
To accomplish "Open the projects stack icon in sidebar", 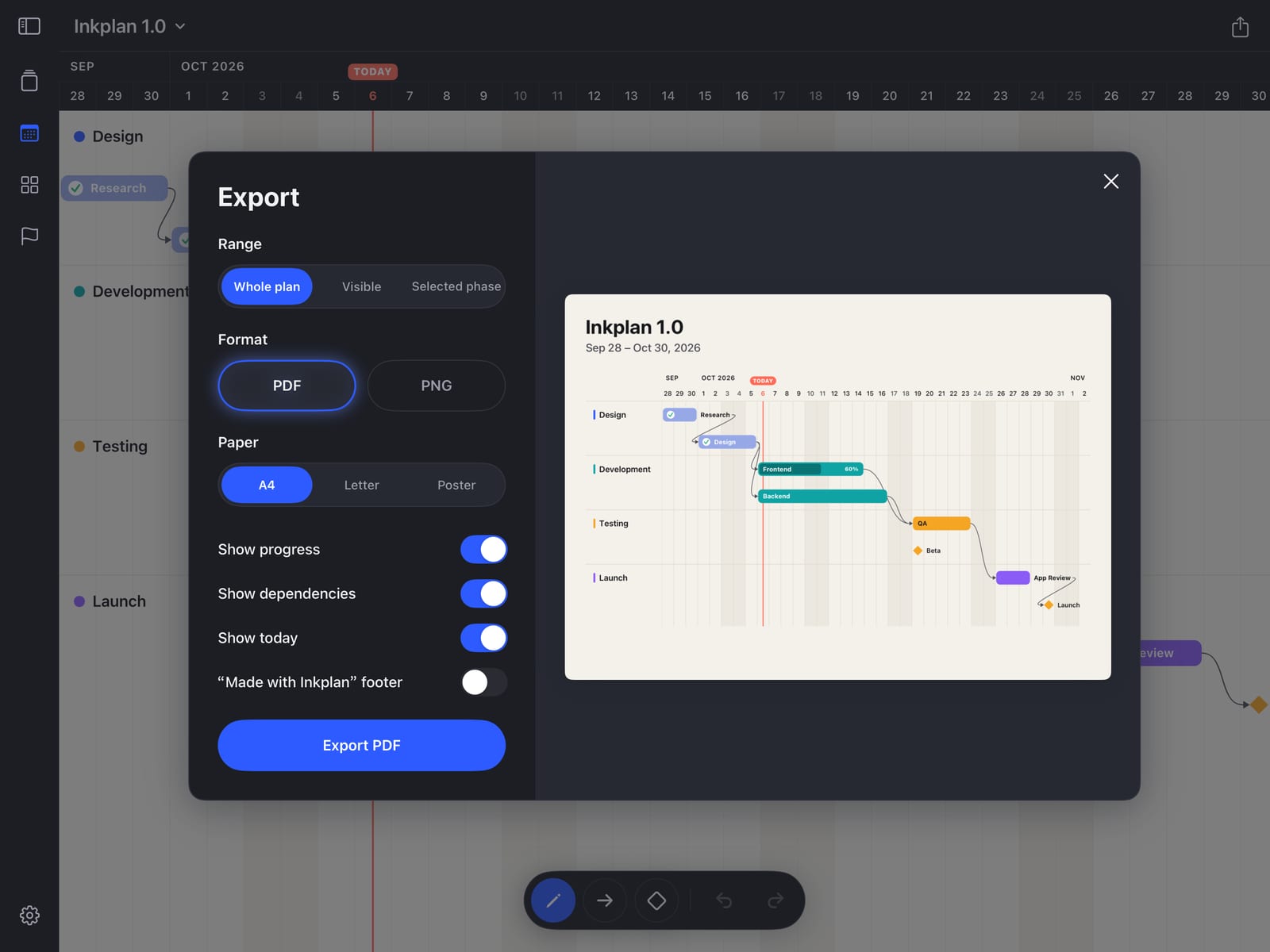I will (29, 80).
